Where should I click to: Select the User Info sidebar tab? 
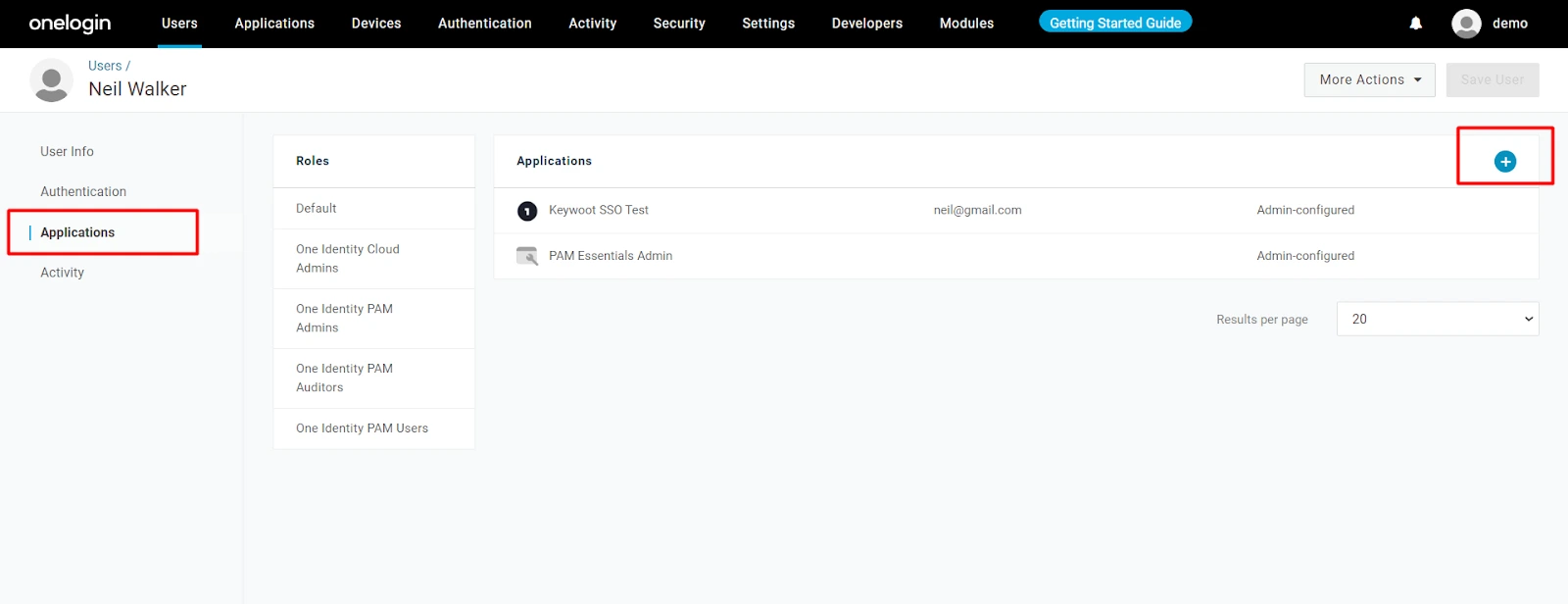68,151
